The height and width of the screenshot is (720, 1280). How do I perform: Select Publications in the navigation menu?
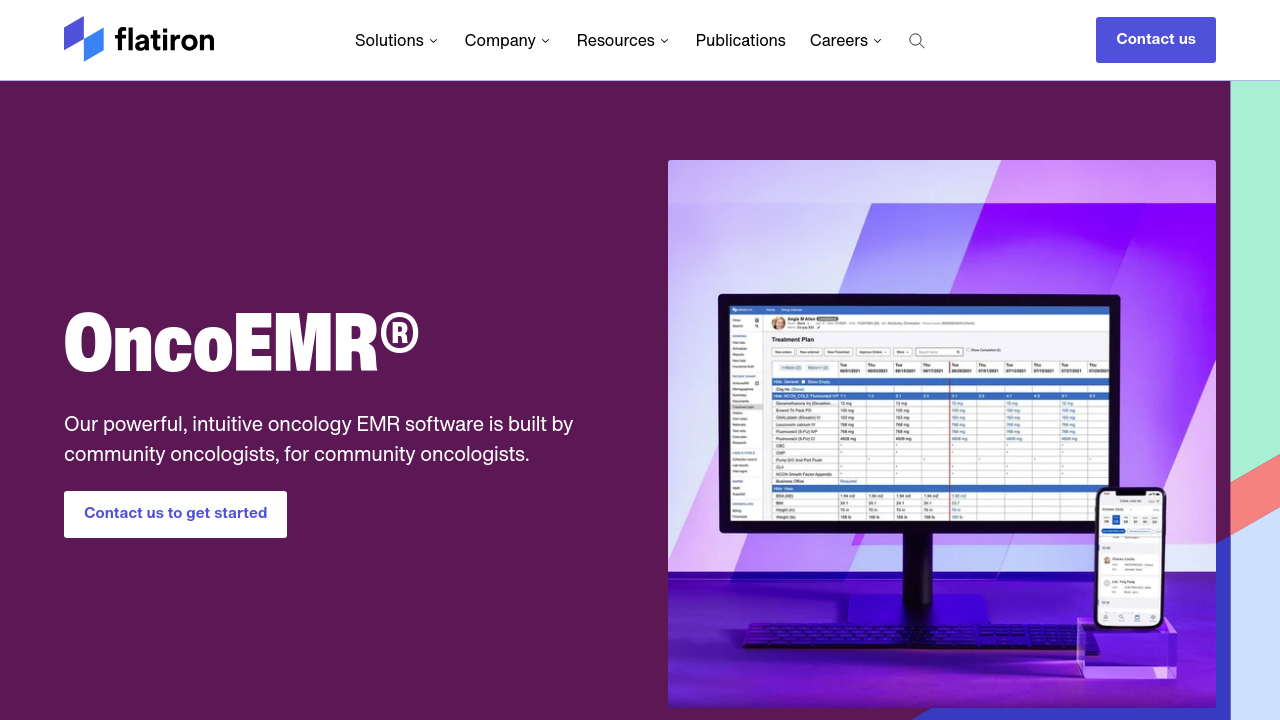pyautogui.click(x=740, y=40)
